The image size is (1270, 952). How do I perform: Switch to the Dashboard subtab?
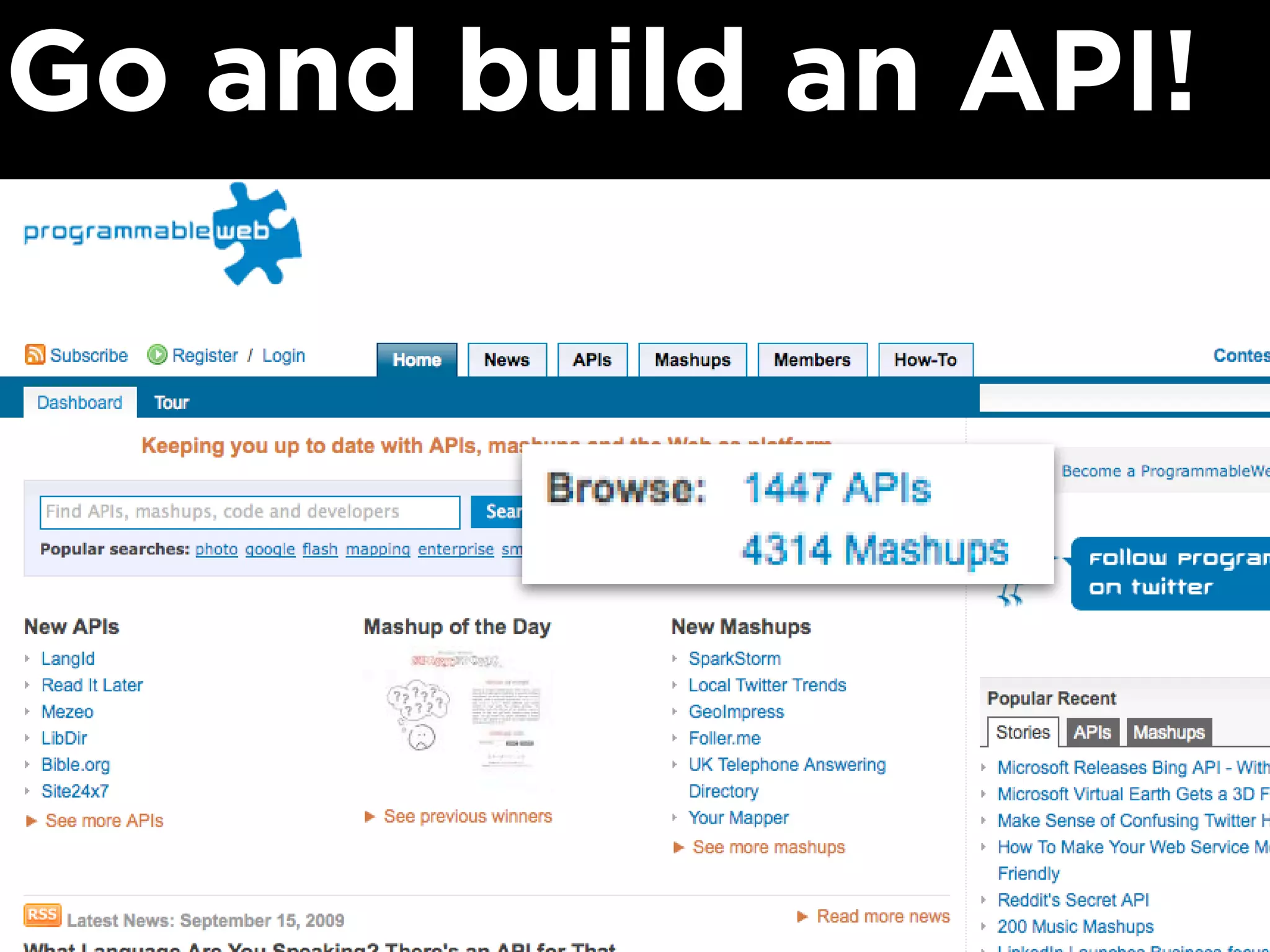click(x=80, y=402)
